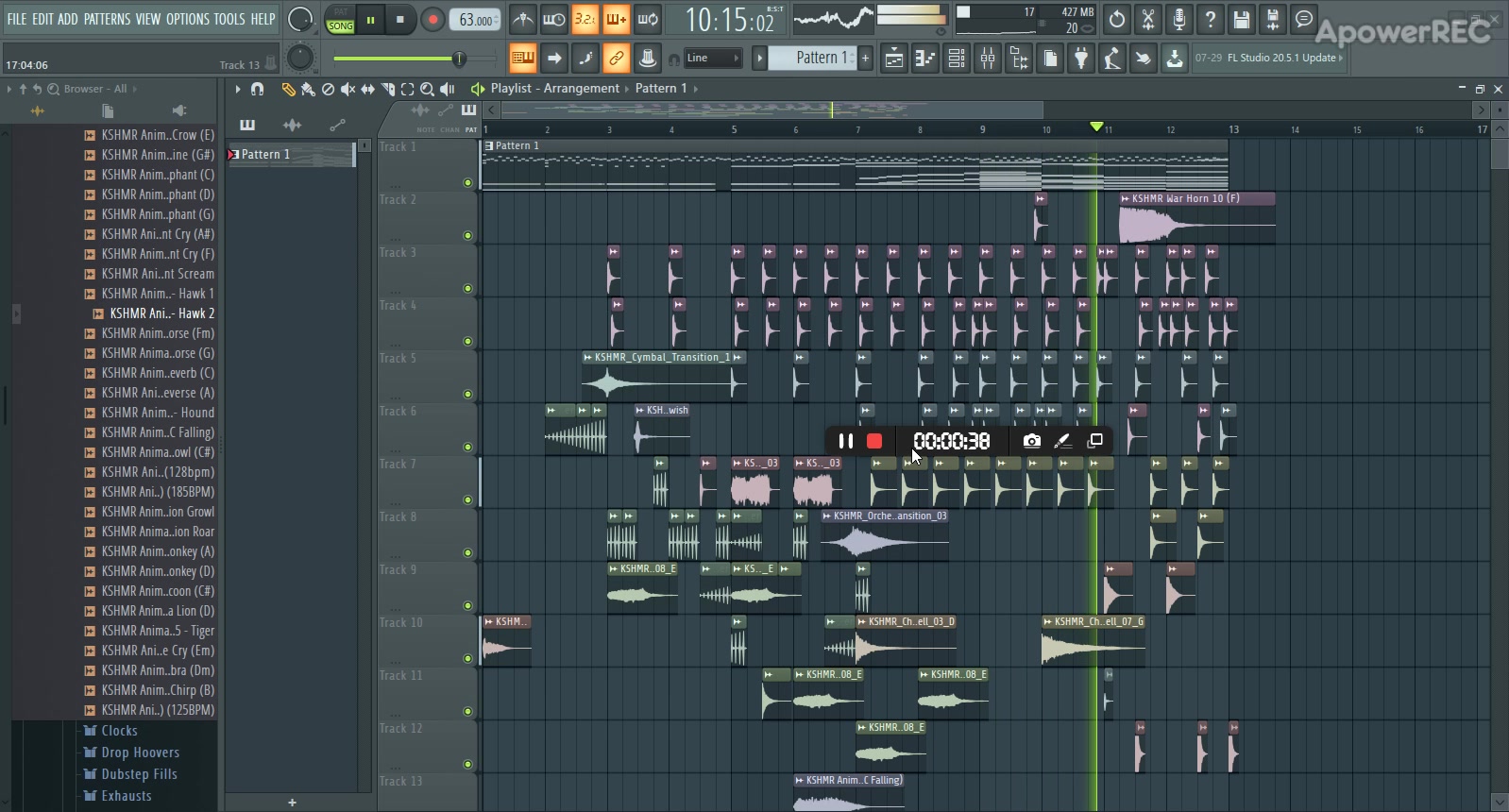Click the question mark help icon

(x=1211, y=19)
